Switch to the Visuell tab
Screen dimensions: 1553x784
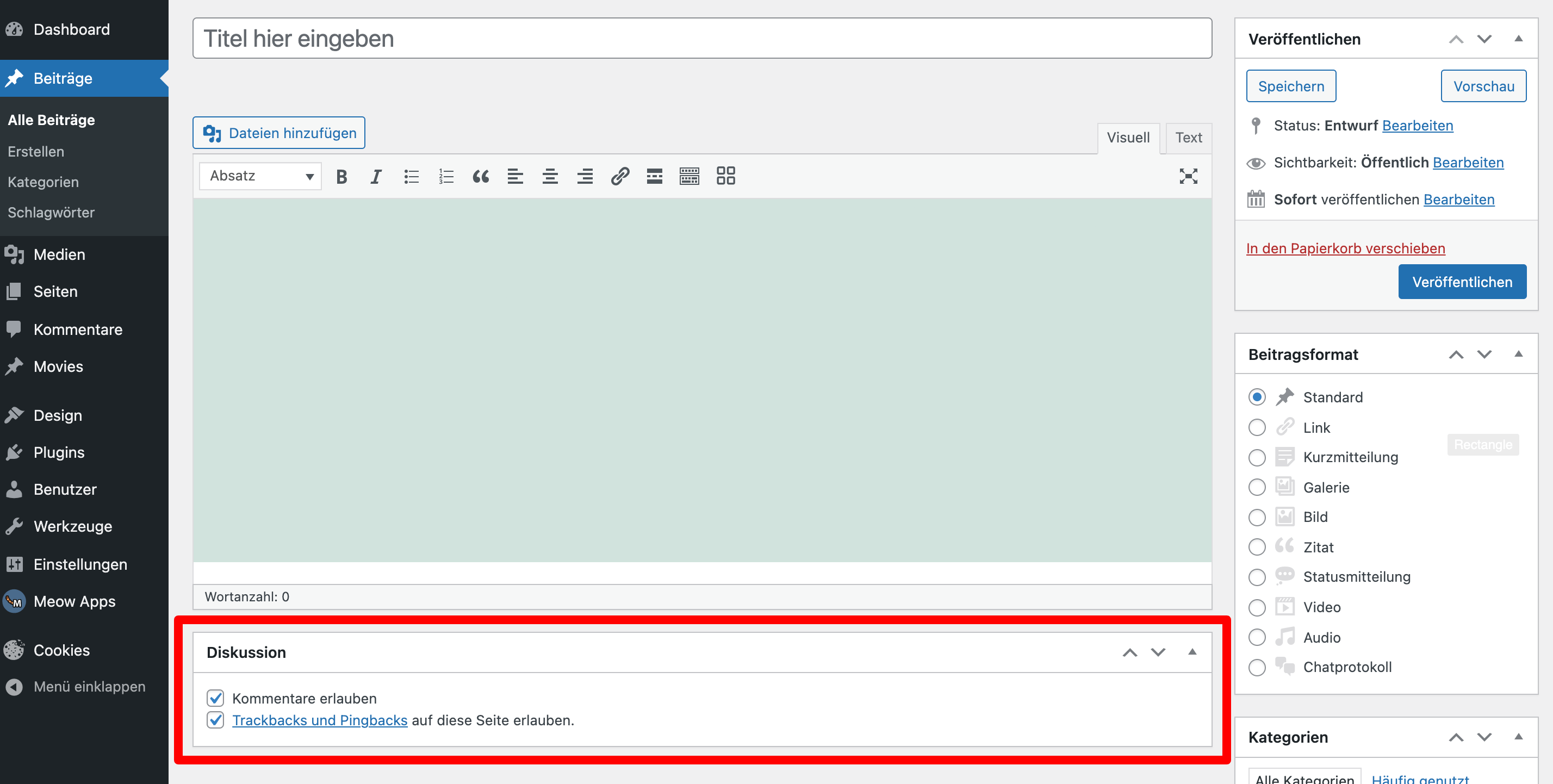pos(1128,138)
